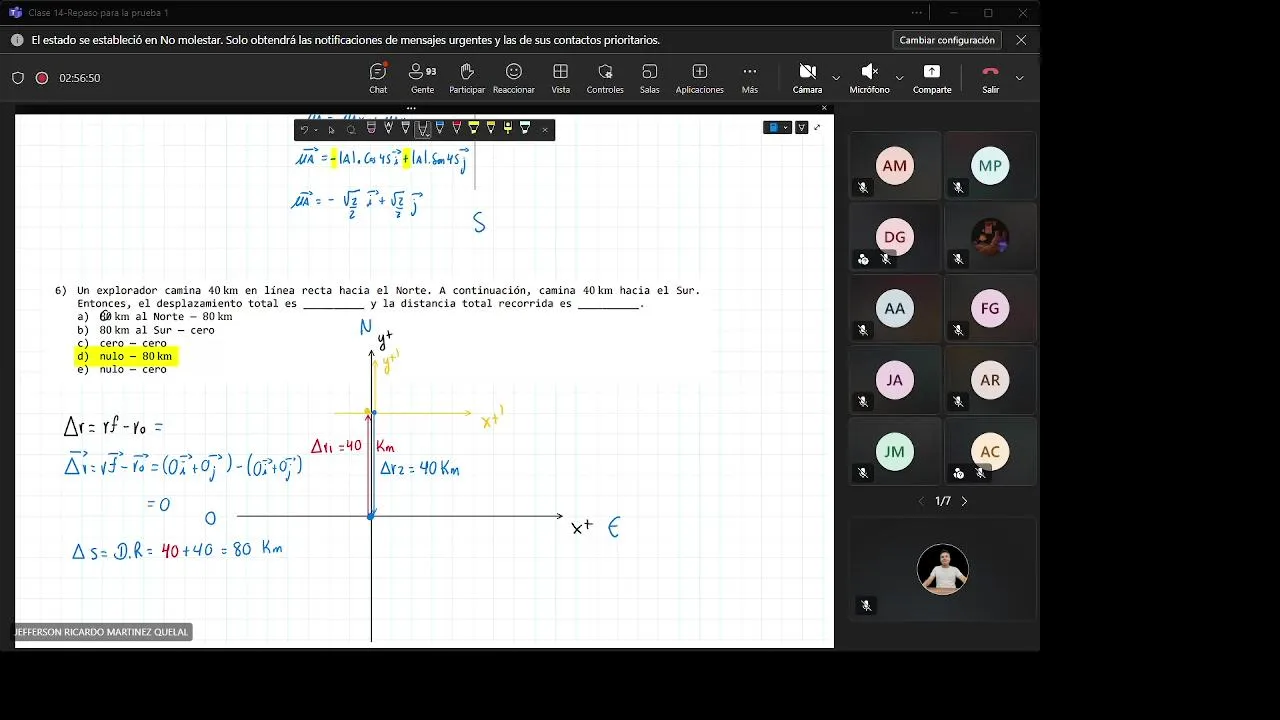Click the badge icon on DG tile
Viewport: 1280px width, 720px height.
point(863,259)
